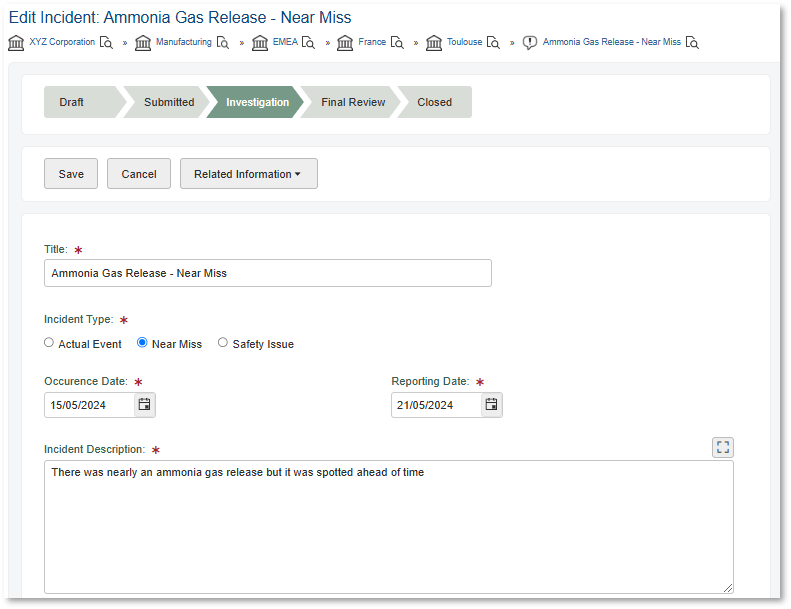Click the Edit Incident page heading
Viewport: 791px width, 609px height.
pyautogui.click(x=180, y=18)
